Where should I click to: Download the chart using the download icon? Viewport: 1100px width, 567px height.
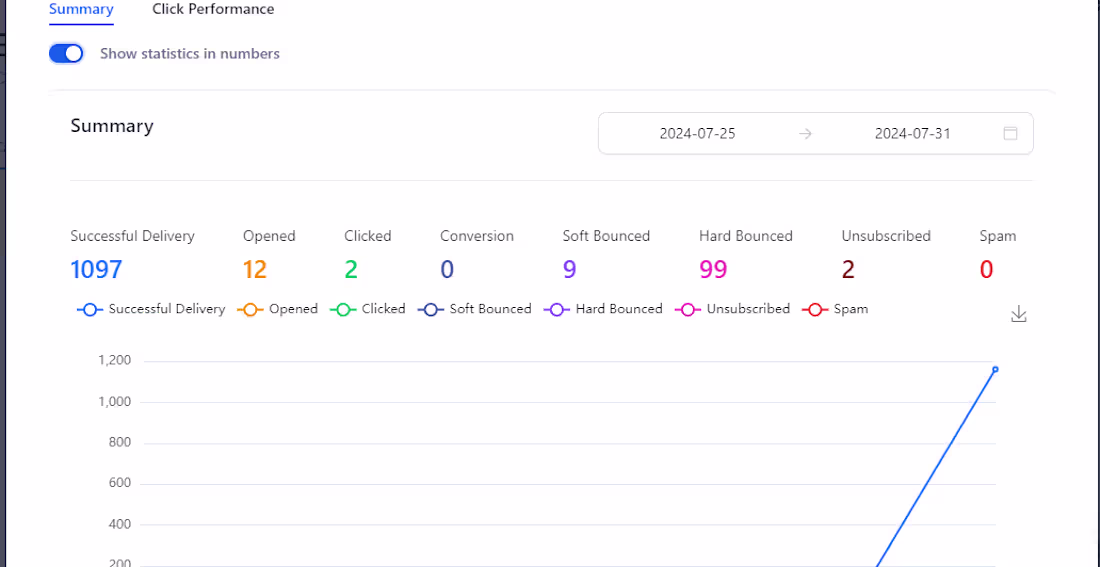(1019, 314)
